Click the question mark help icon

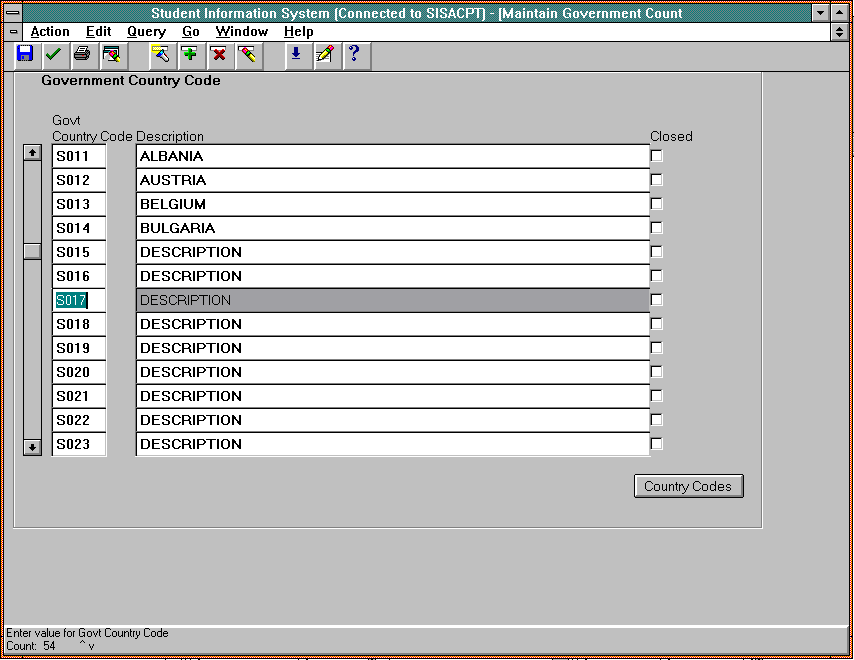(x=353, y=54)
